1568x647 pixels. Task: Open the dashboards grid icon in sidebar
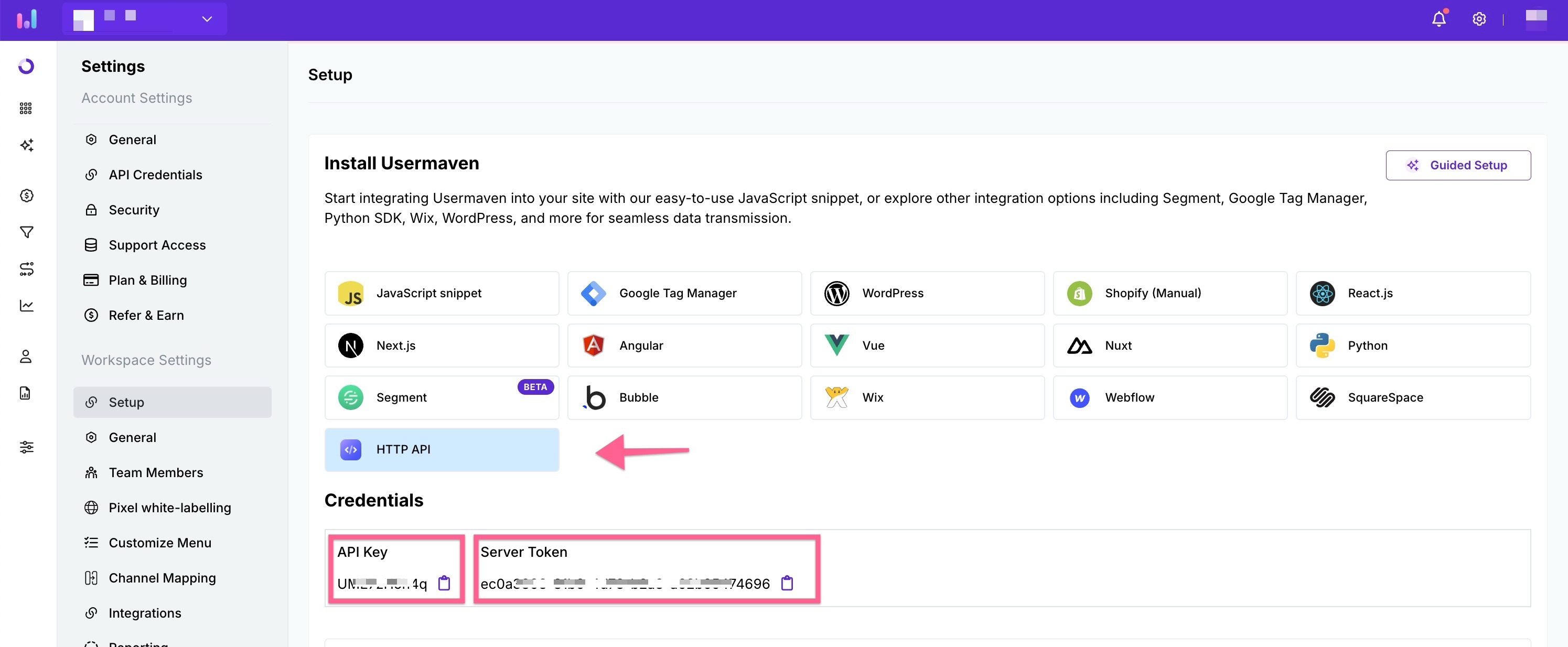tap(26, 107)
